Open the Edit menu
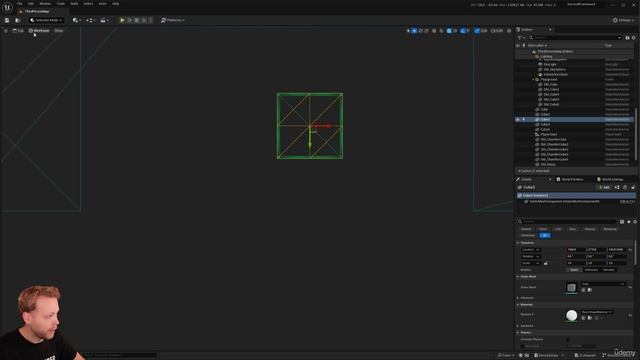The width and height of the screenshot is (640, 360). 31,4
